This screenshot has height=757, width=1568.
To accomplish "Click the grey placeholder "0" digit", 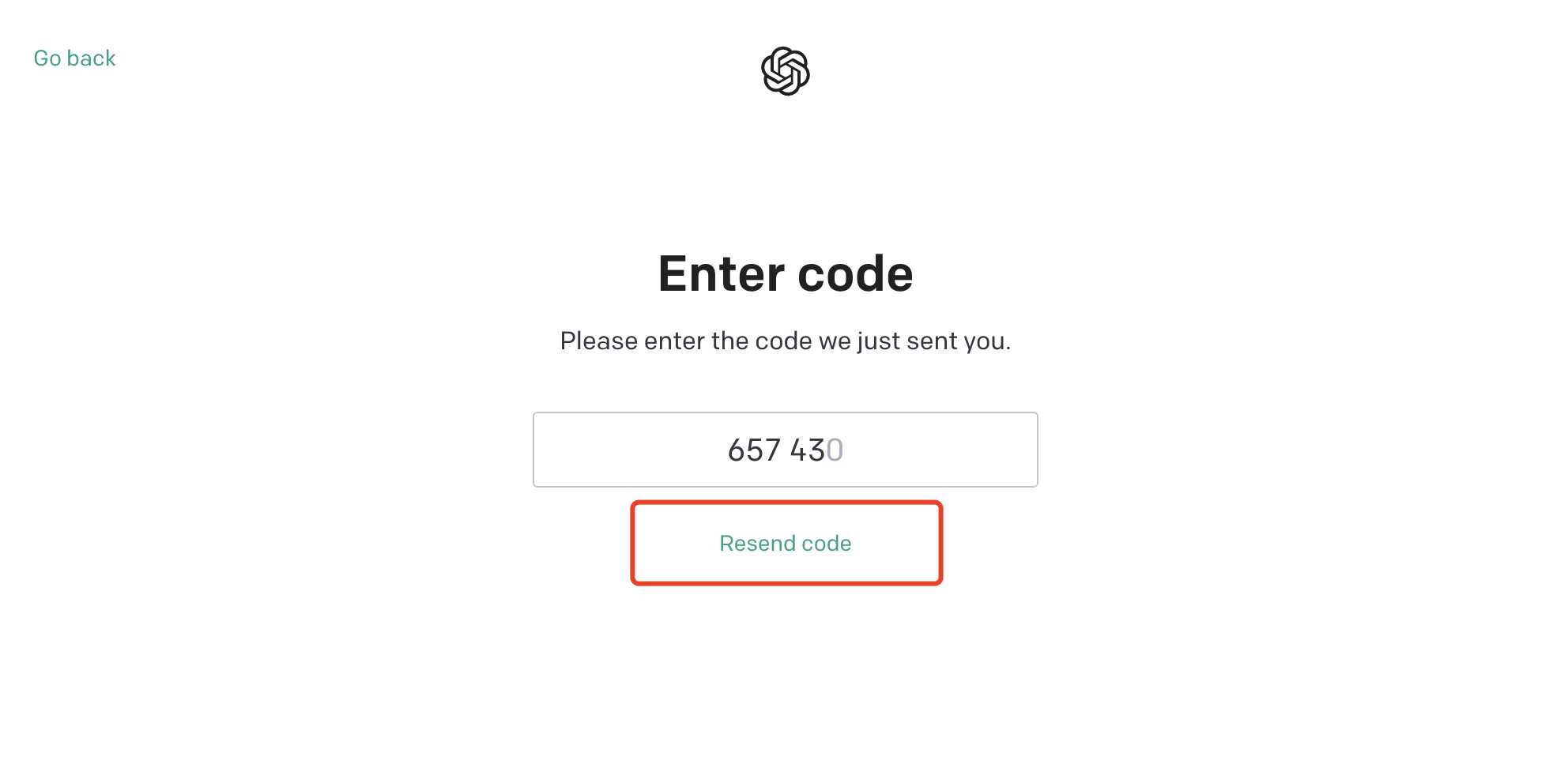I will (835, 450).
